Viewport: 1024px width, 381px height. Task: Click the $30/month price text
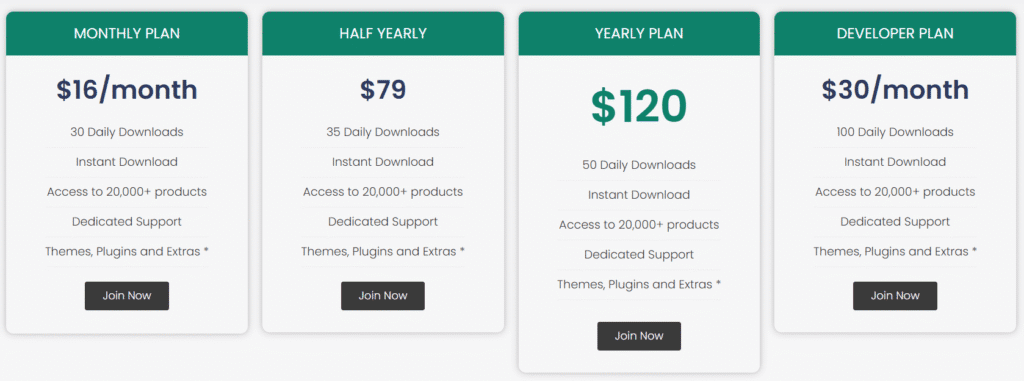click(895, 90)
